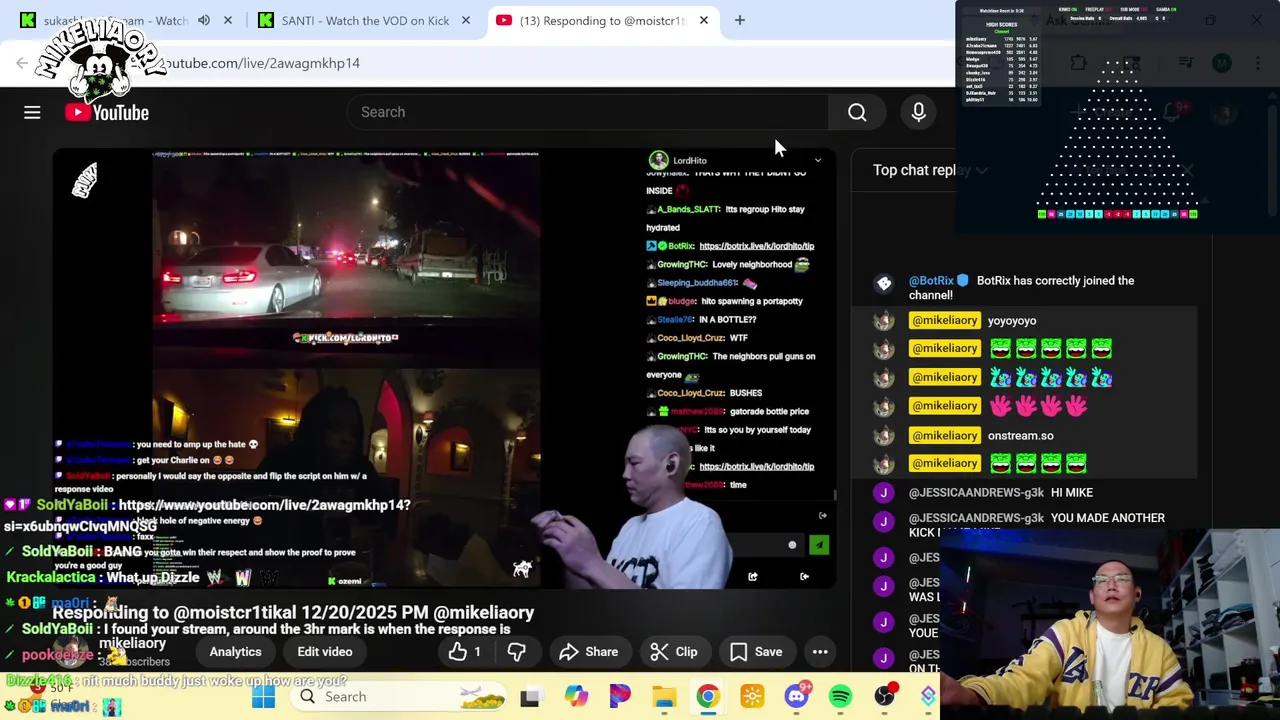Viewport: 1280px width, 720px height.
Task: Create a Clip of the video
Action: pos(674,652)
